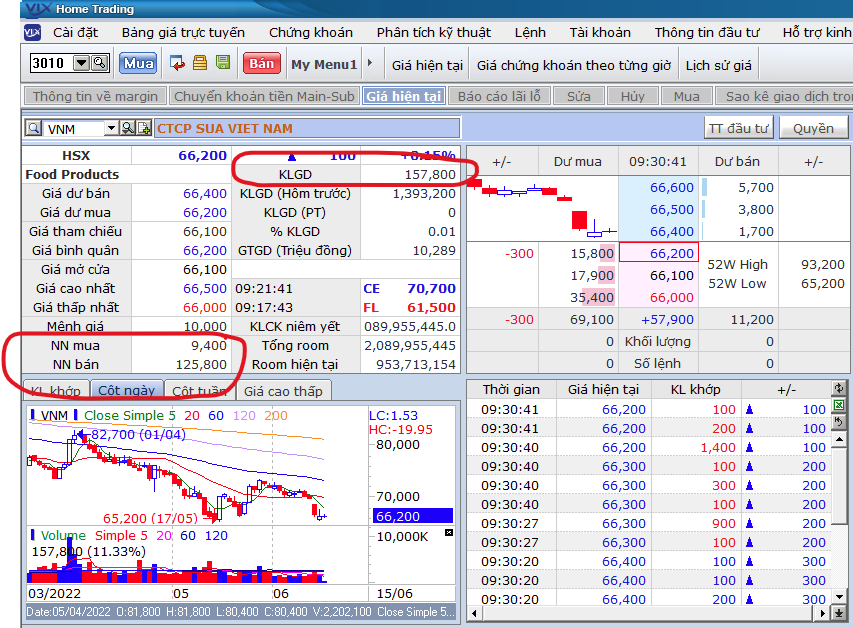Click the refresh arrows icon above trade list
The height and width of the screenshot is (628, 853).
[x=839, y=388]
